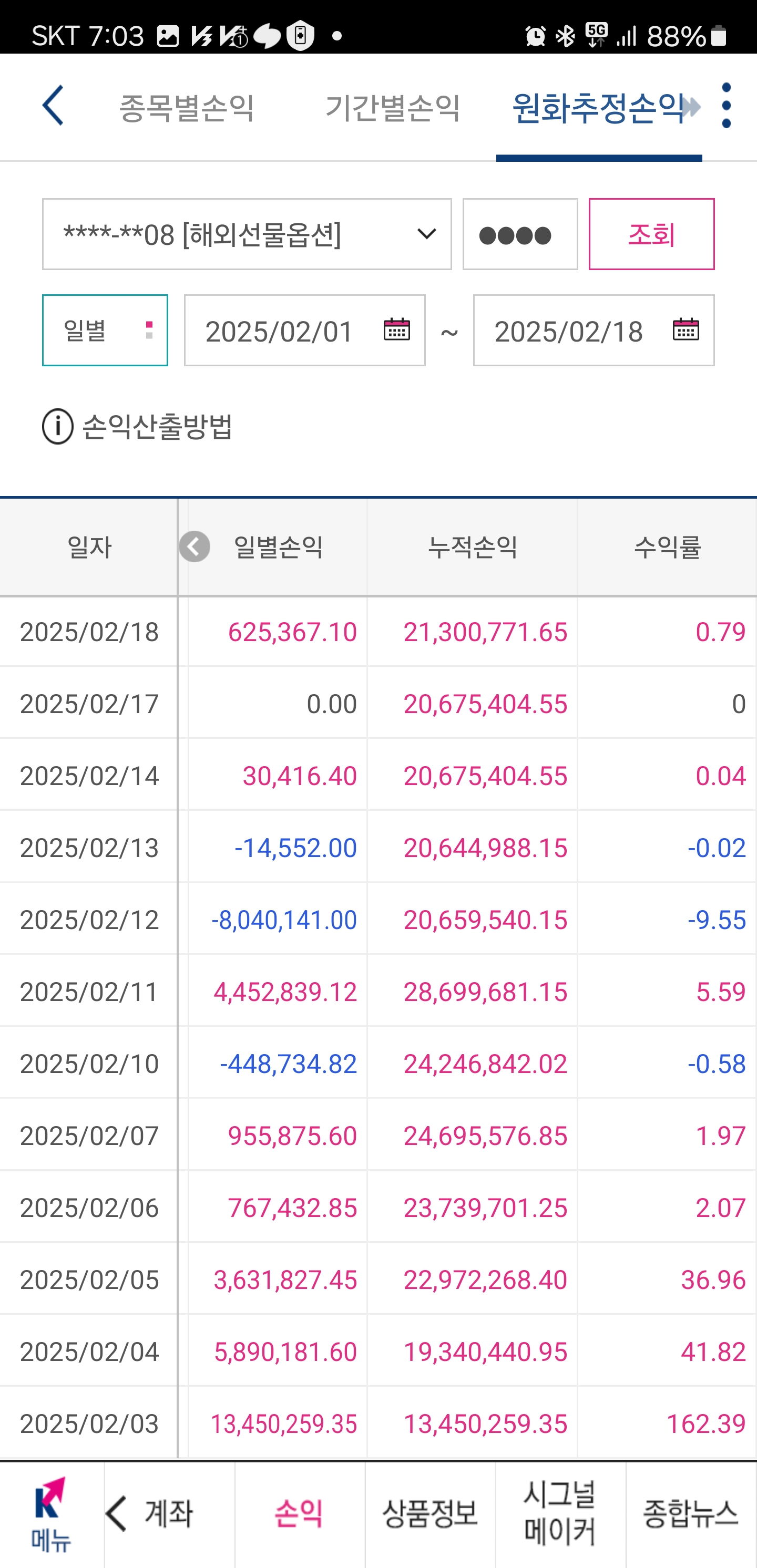Select the 원화추정손익 tab
This screenshot has width=757, height=1568.
pos(599,107)
